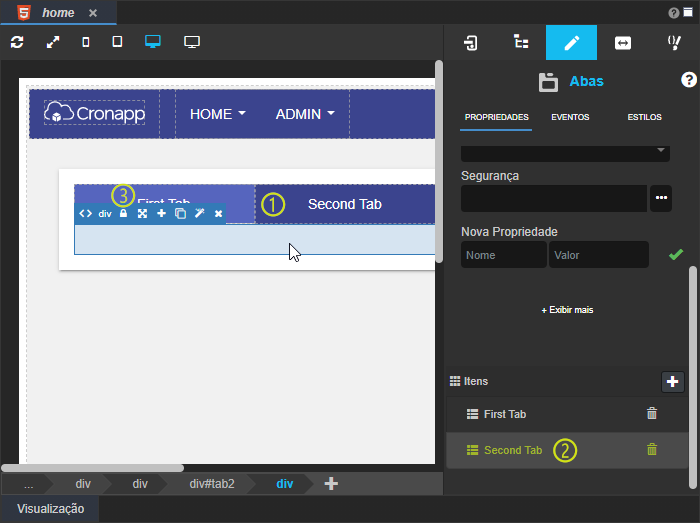Click the Nome property input

pos(504,255)
